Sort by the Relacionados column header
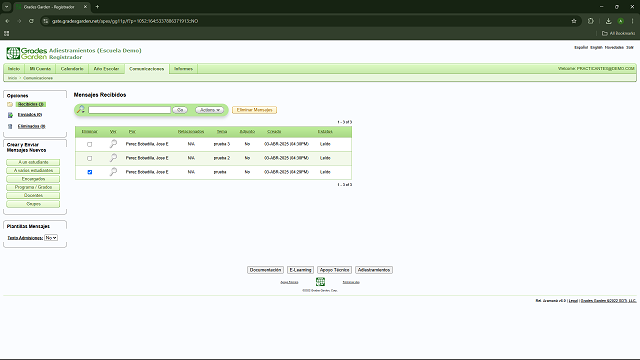 click(x=191, y=131)
